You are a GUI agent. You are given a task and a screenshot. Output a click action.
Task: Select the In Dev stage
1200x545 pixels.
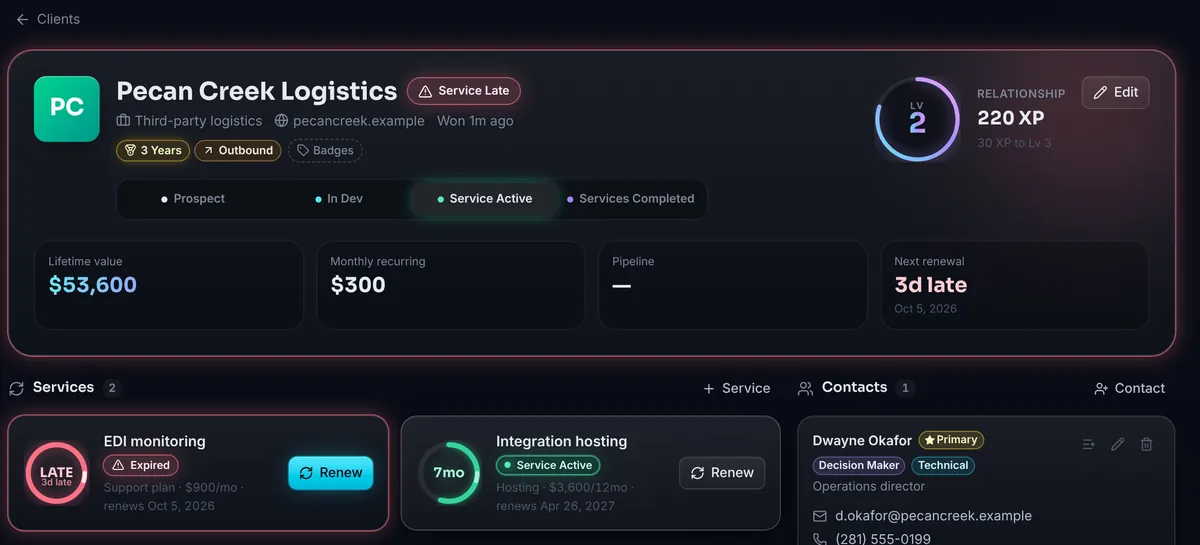(339, 199)
